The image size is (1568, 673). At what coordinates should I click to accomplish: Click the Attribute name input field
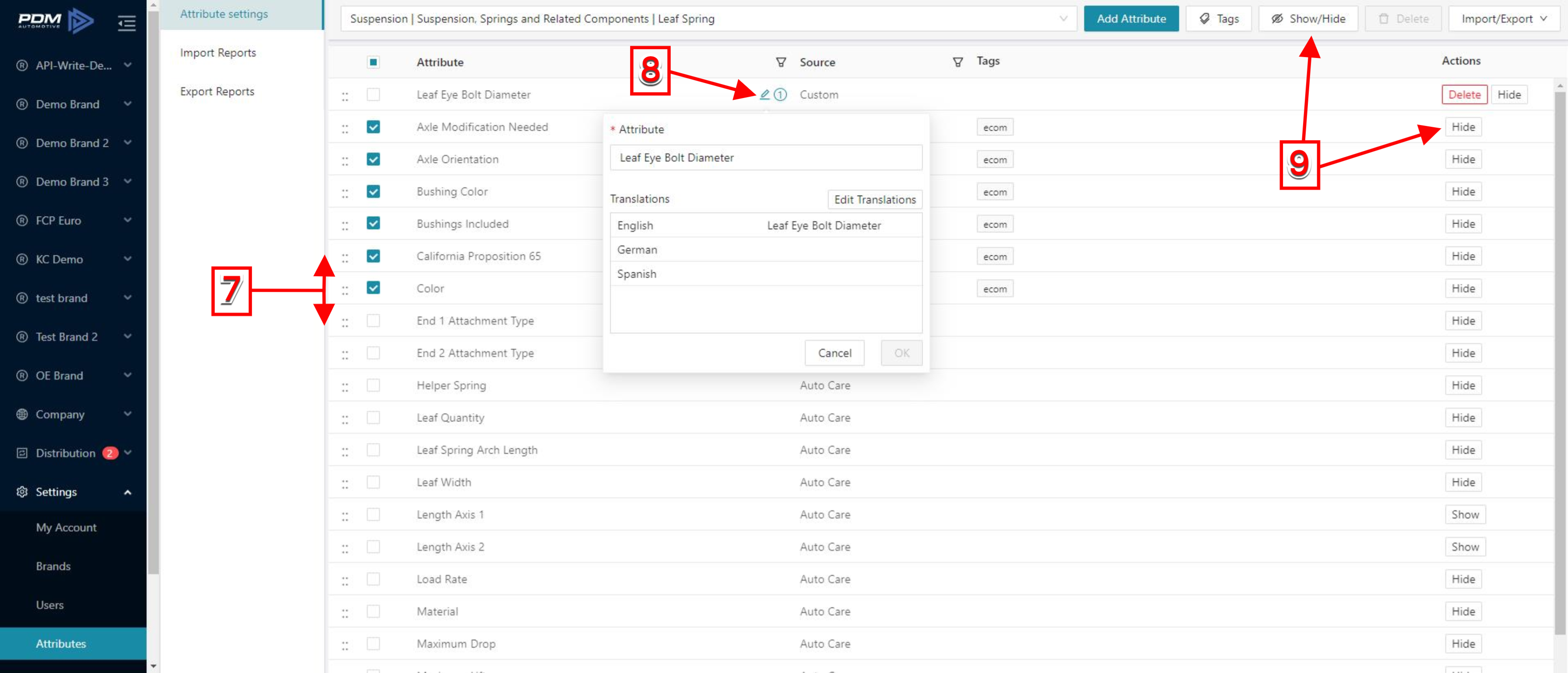[x=766, y=158]
